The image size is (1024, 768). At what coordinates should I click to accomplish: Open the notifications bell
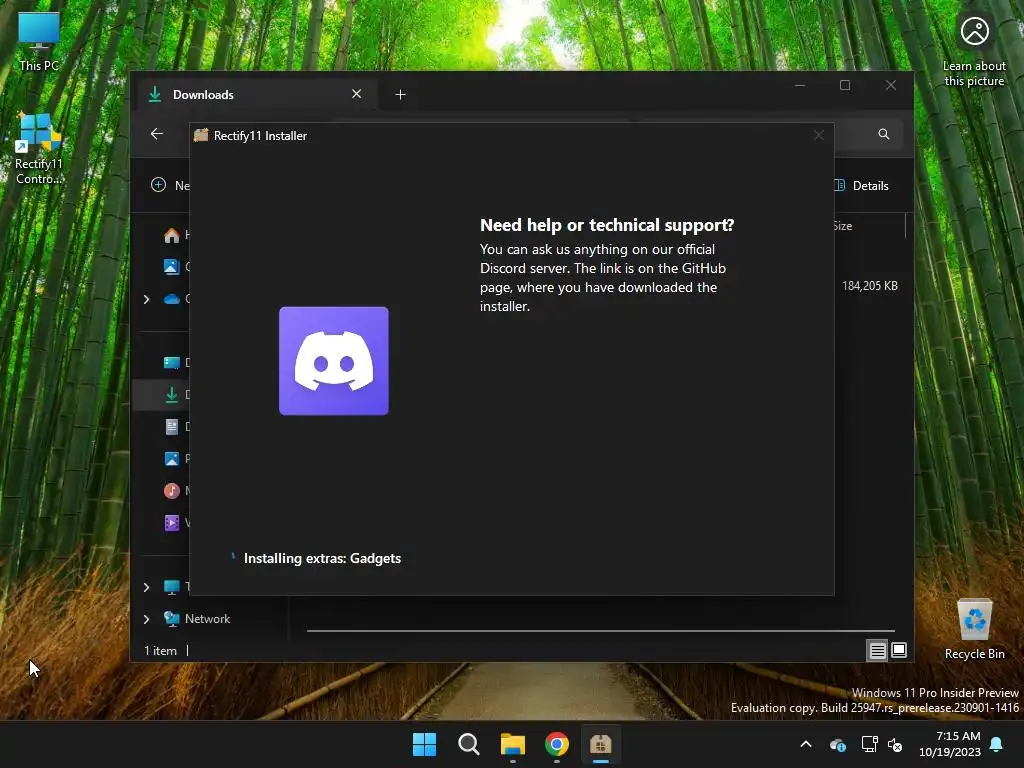tap(997, 744)
